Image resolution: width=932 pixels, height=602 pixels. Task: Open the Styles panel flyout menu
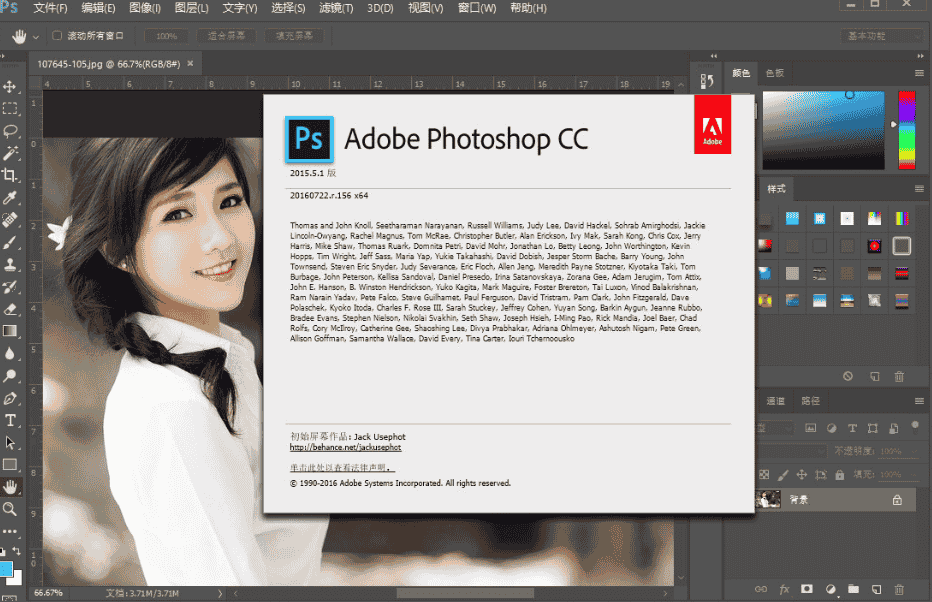[x=919, y=189]
